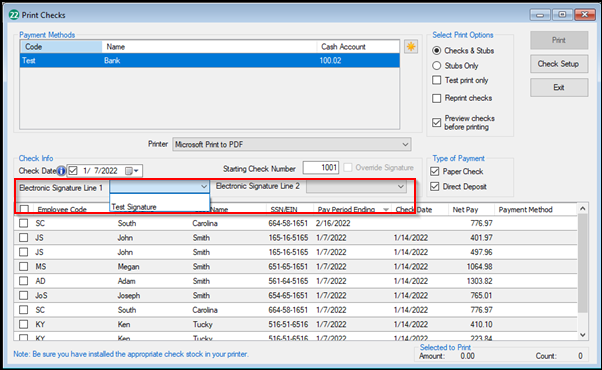
Task: Check the row for Adam Smith
Action: [x=23, y=281]
